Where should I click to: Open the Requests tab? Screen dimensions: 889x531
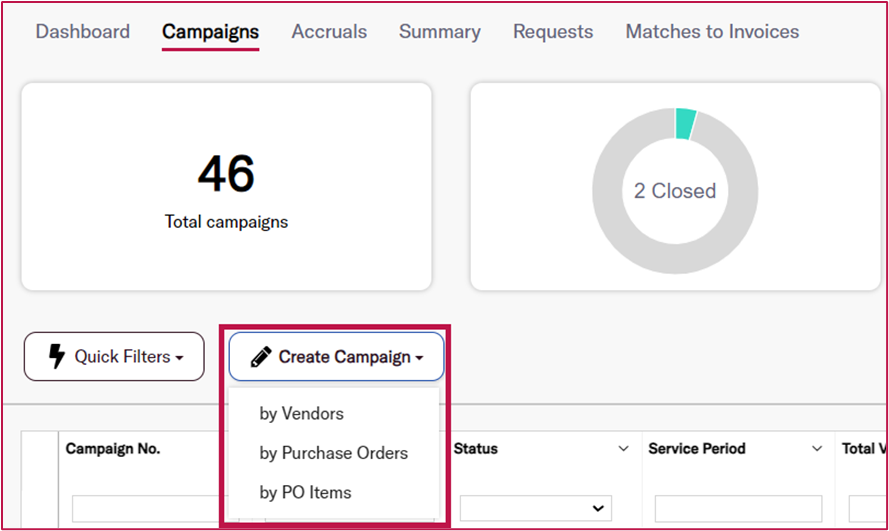(553, 32)
